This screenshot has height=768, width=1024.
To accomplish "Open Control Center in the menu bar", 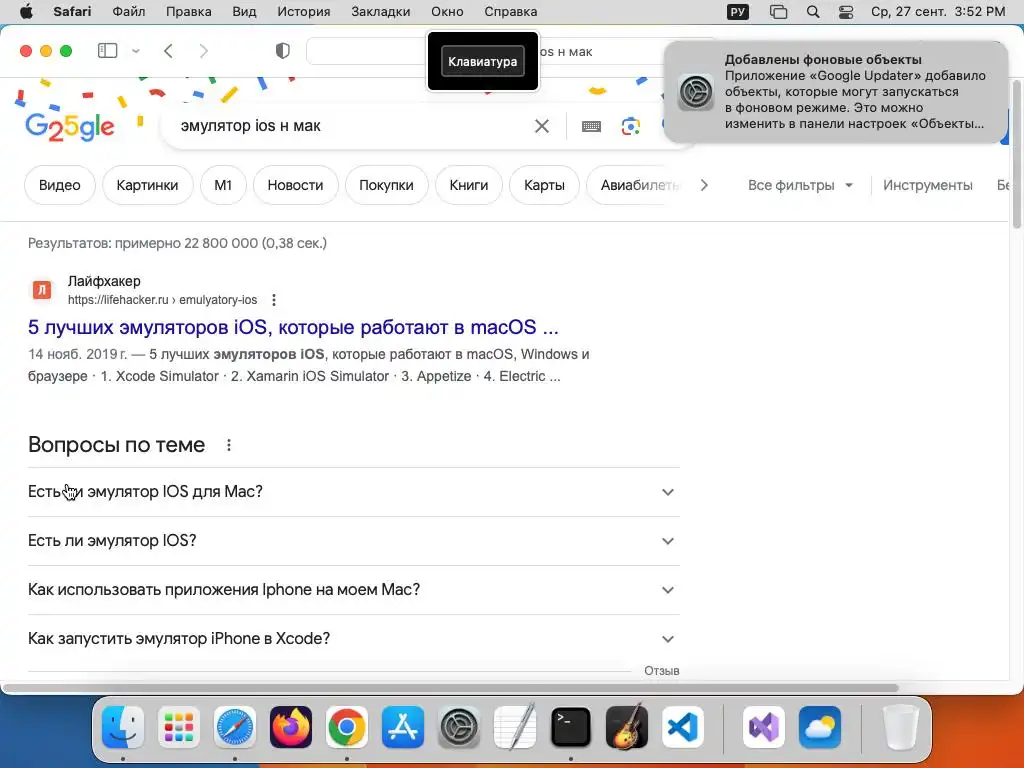I will [846, 12].
